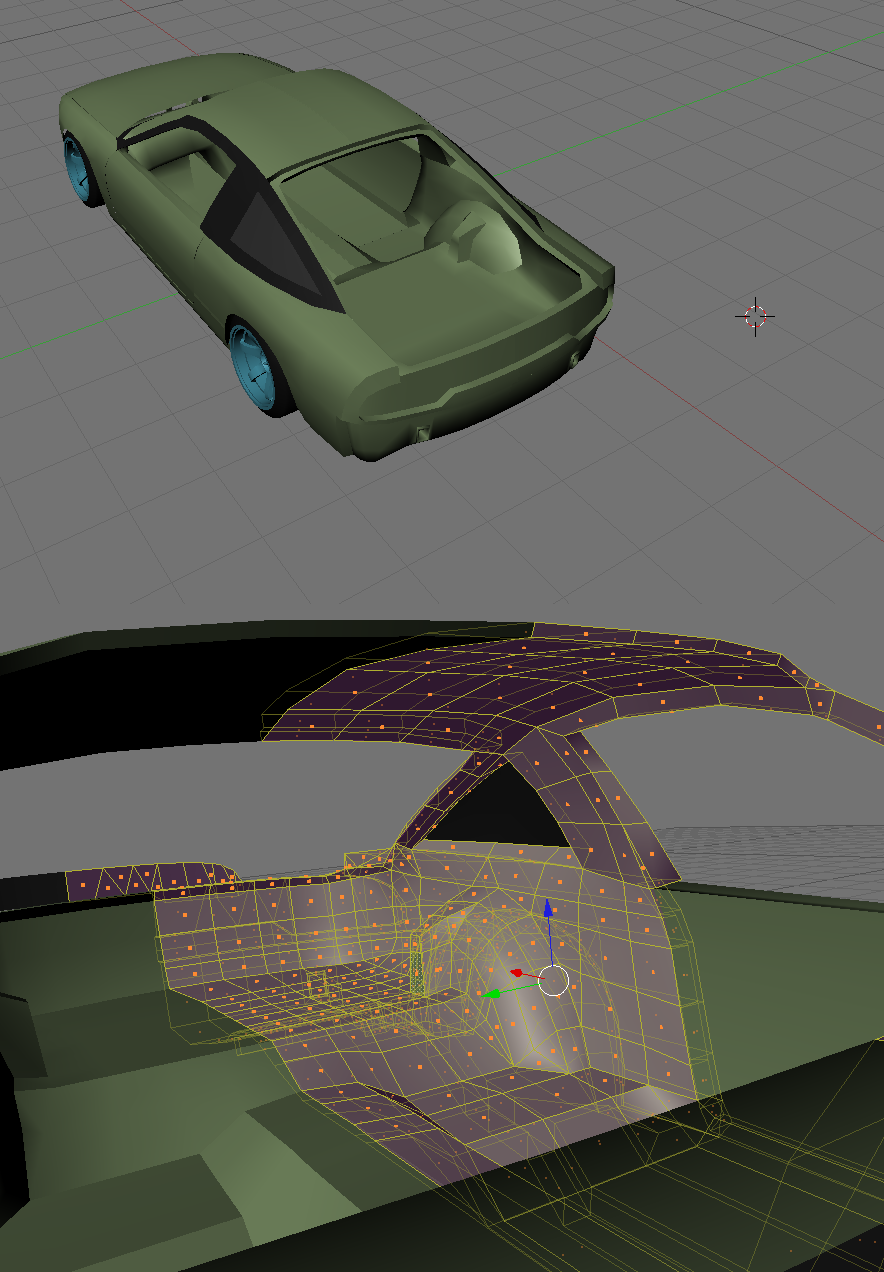Click the 3D cursor crosshair in the upper viewport
This screenshot has width=884, height=1272.
click(x=755, y=317)
